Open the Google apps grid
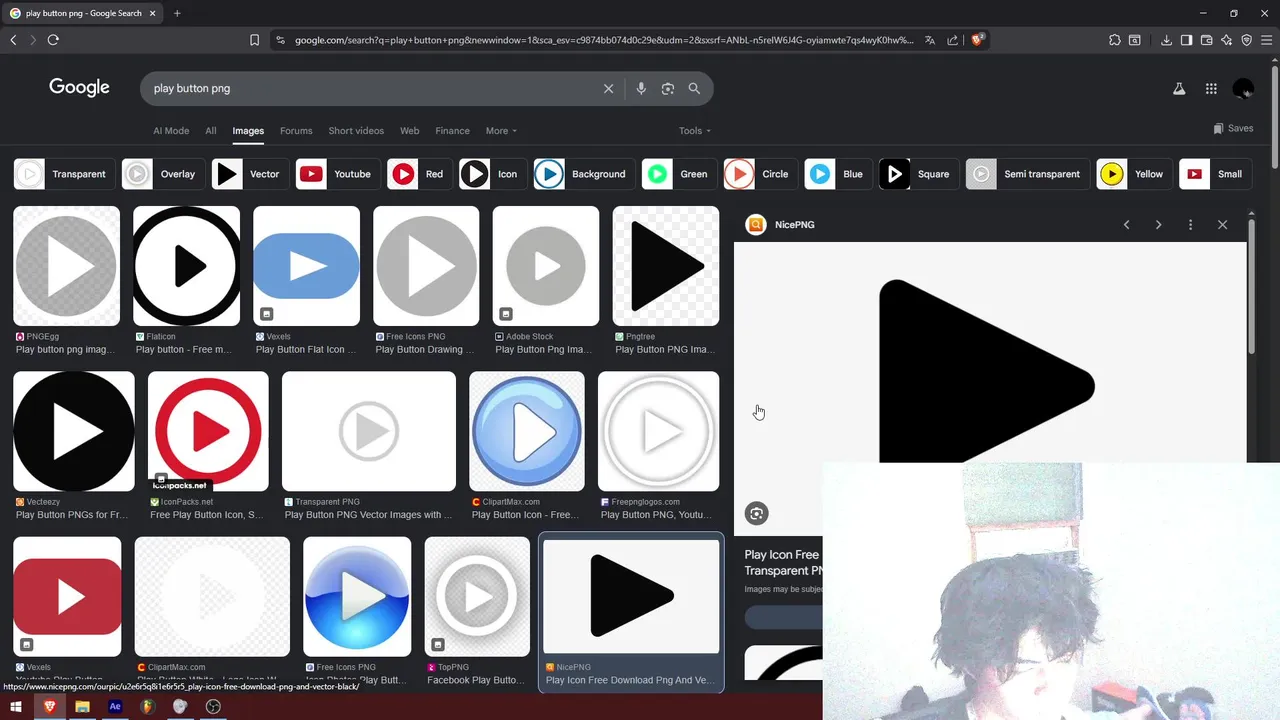 (x=1211, y=89)
